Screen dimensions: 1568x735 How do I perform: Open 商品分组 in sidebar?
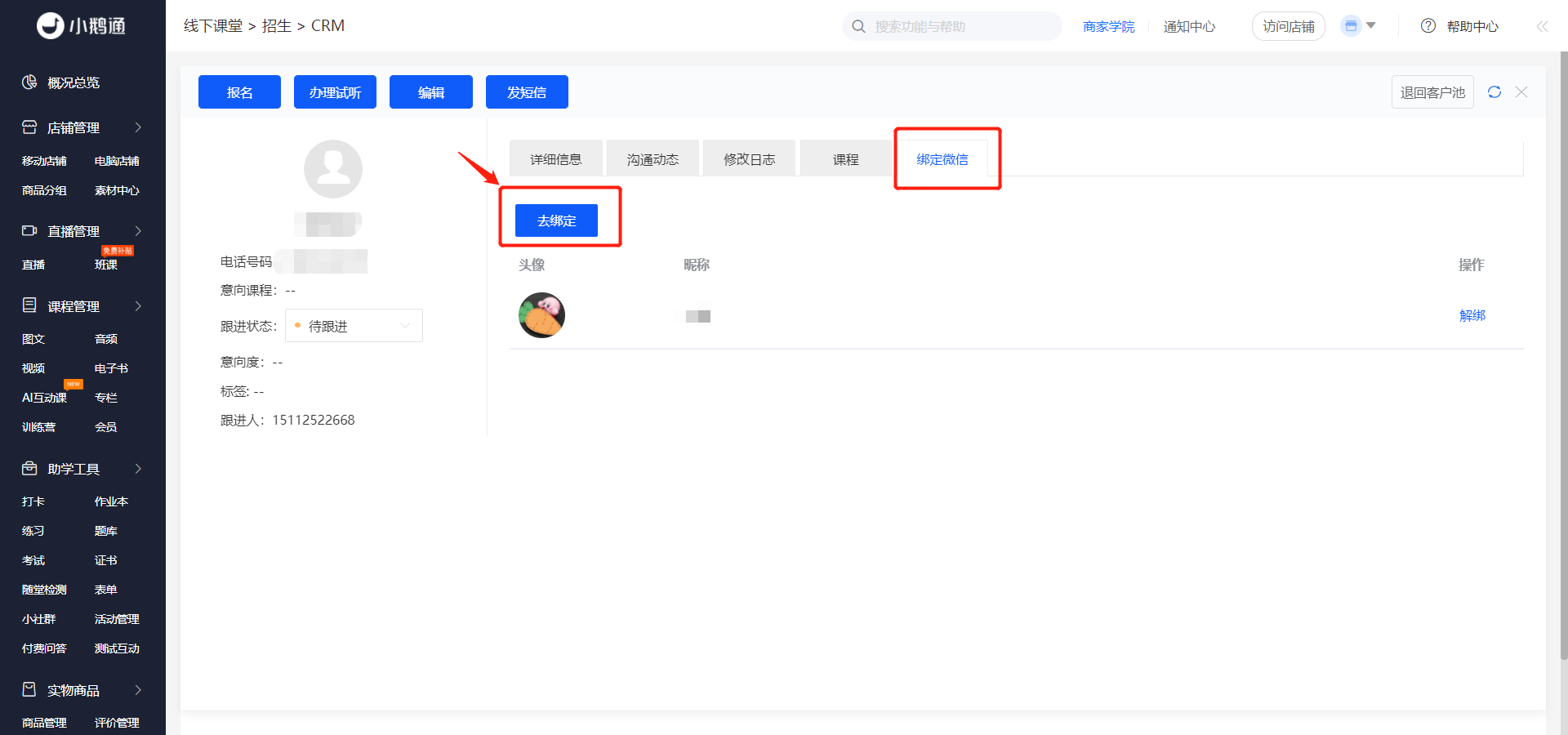[44, 190]
